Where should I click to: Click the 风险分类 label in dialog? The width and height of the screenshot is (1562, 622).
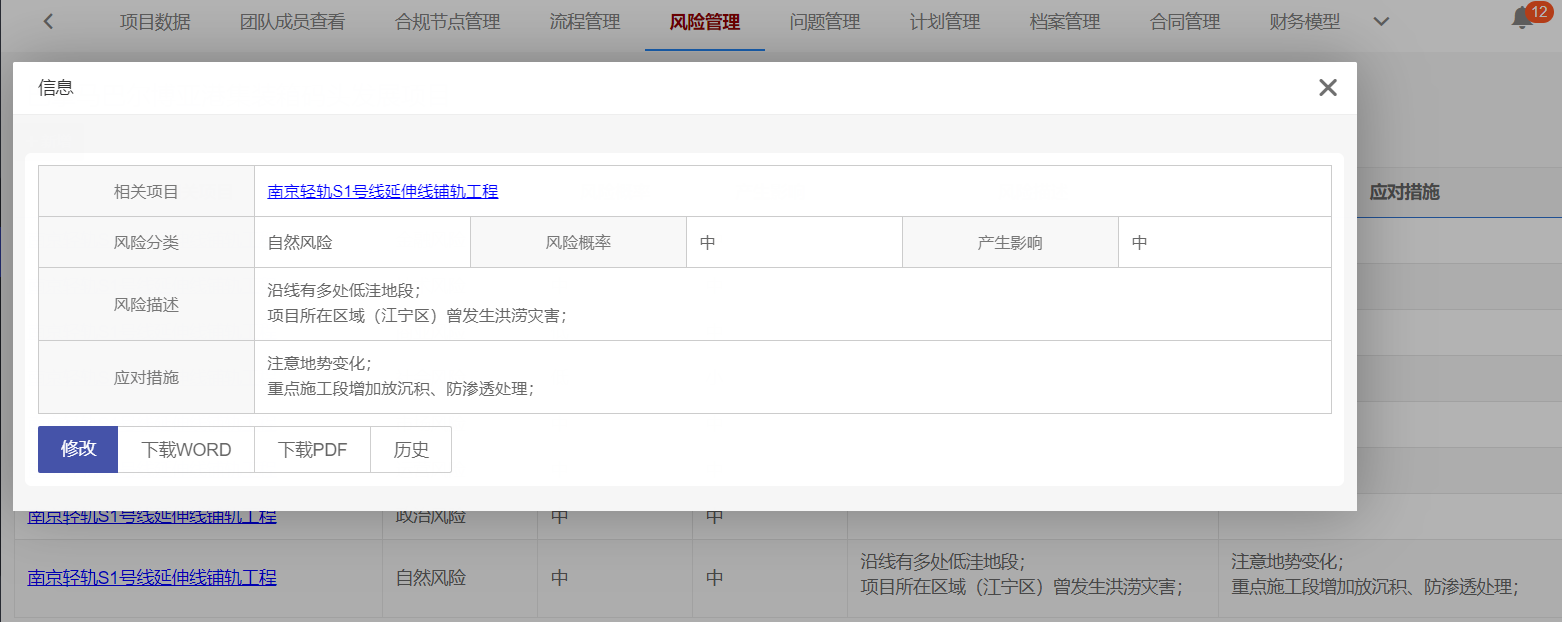tap(146, 243)
